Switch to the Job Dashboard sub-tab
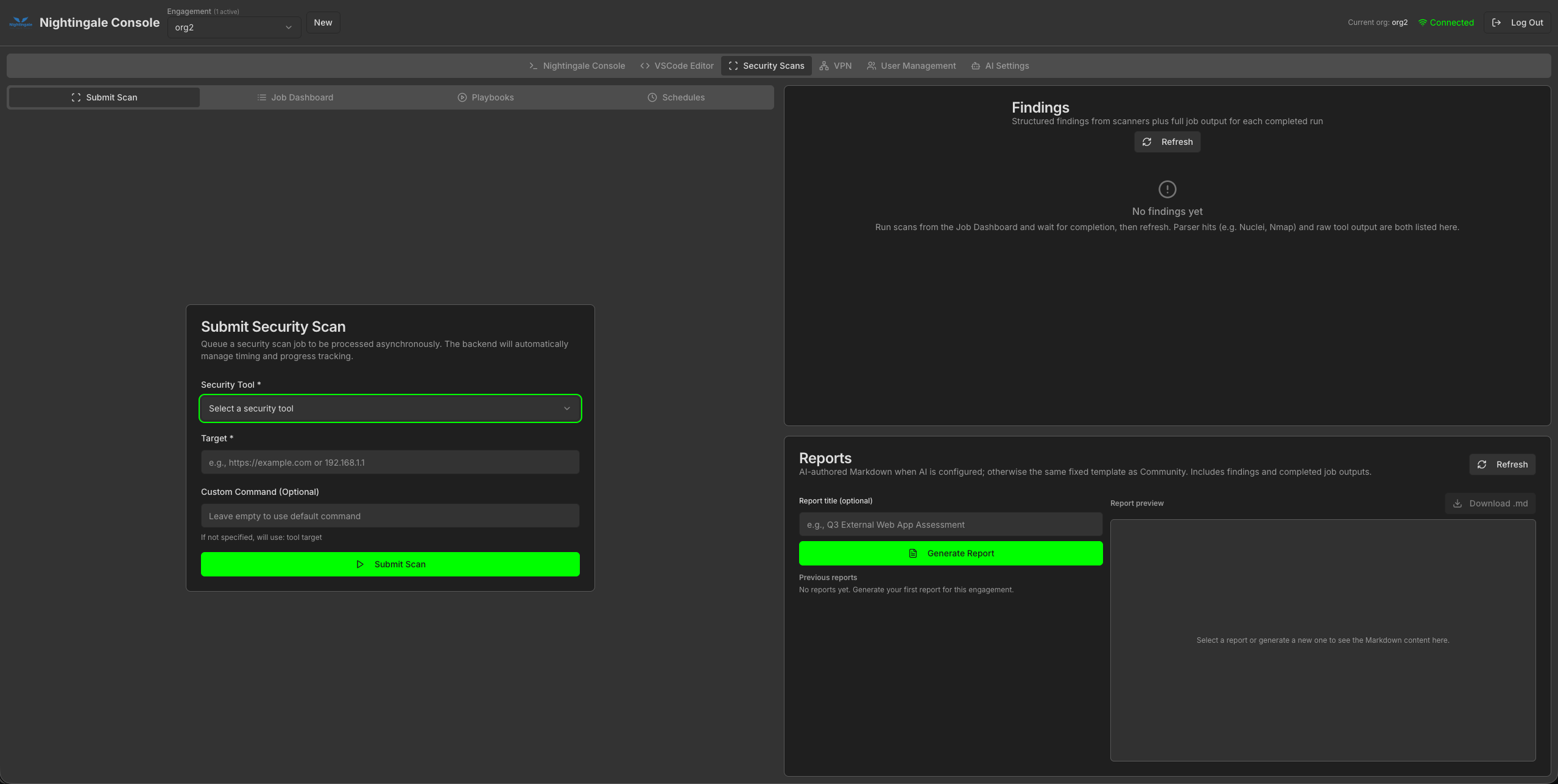1558x784 pixels. tap(295, 97)
